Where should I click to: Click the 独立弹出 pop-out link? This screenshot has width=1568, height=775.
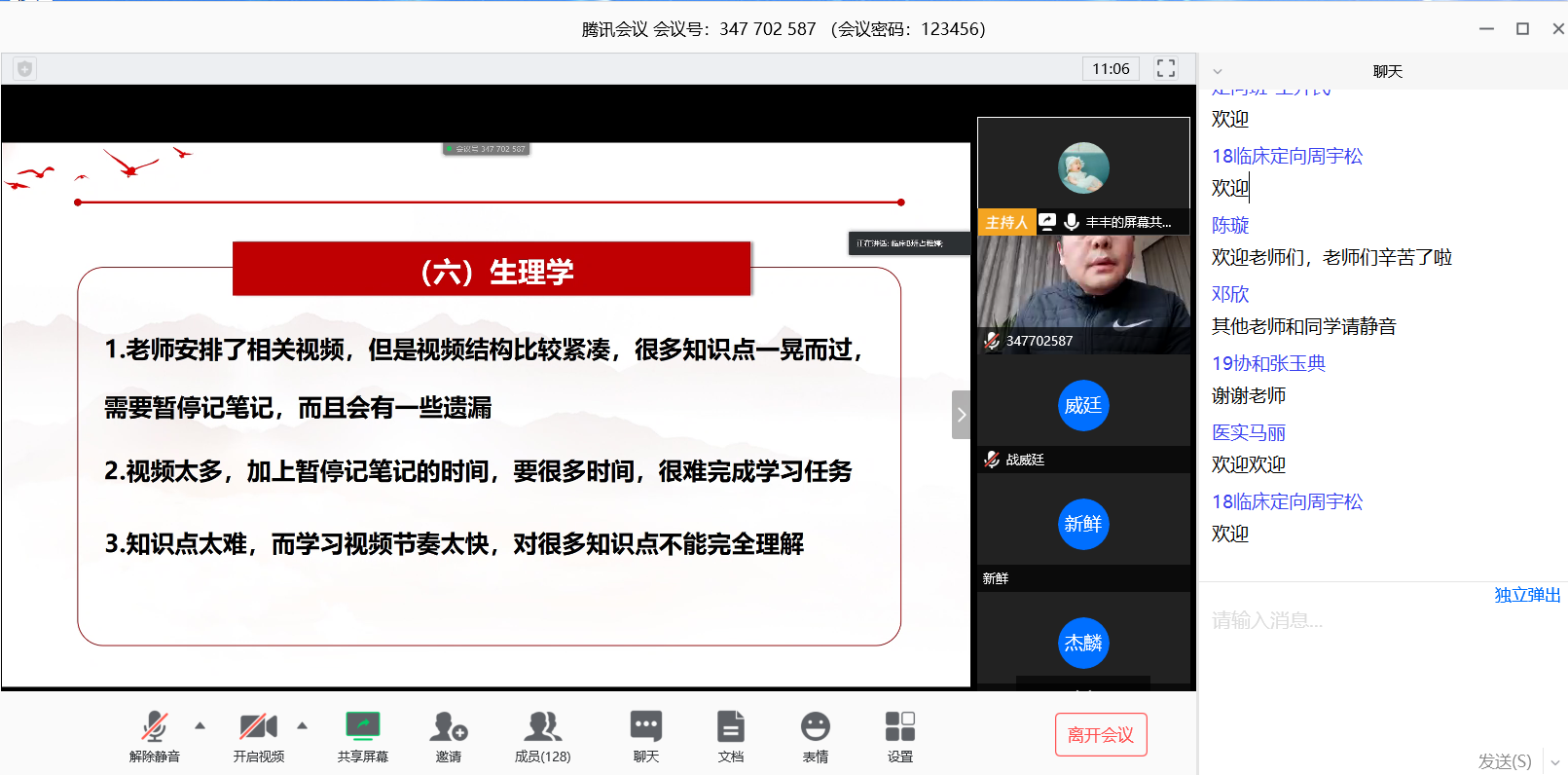pyautogui.click(x=1527, y=595)
